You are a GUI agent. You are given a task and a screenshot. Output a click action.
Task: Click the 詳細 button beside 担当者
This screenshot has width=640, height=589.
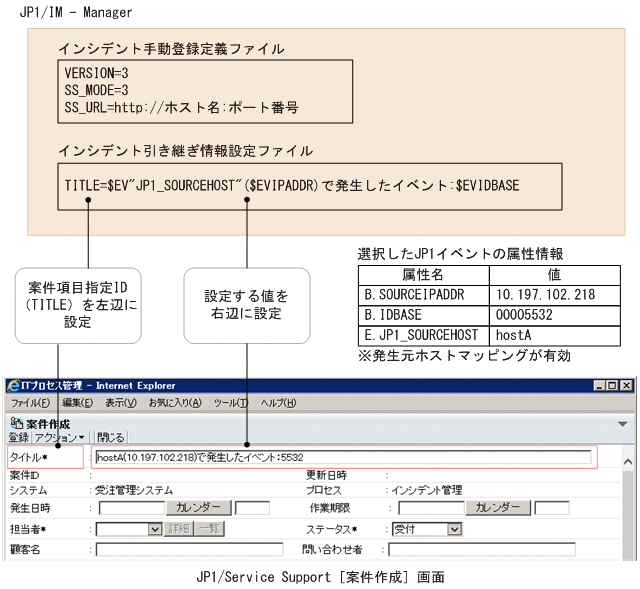pyautogui.click(x=179, y=529)
